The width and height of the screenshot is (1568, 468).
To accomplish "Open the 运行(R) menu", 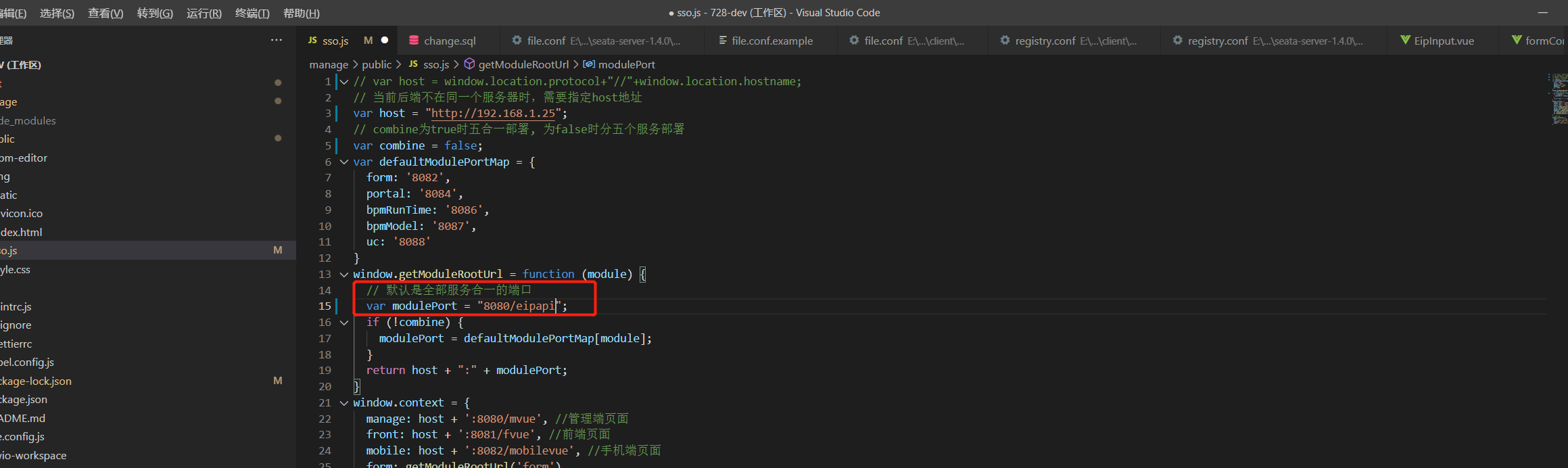I will (204, 13).
